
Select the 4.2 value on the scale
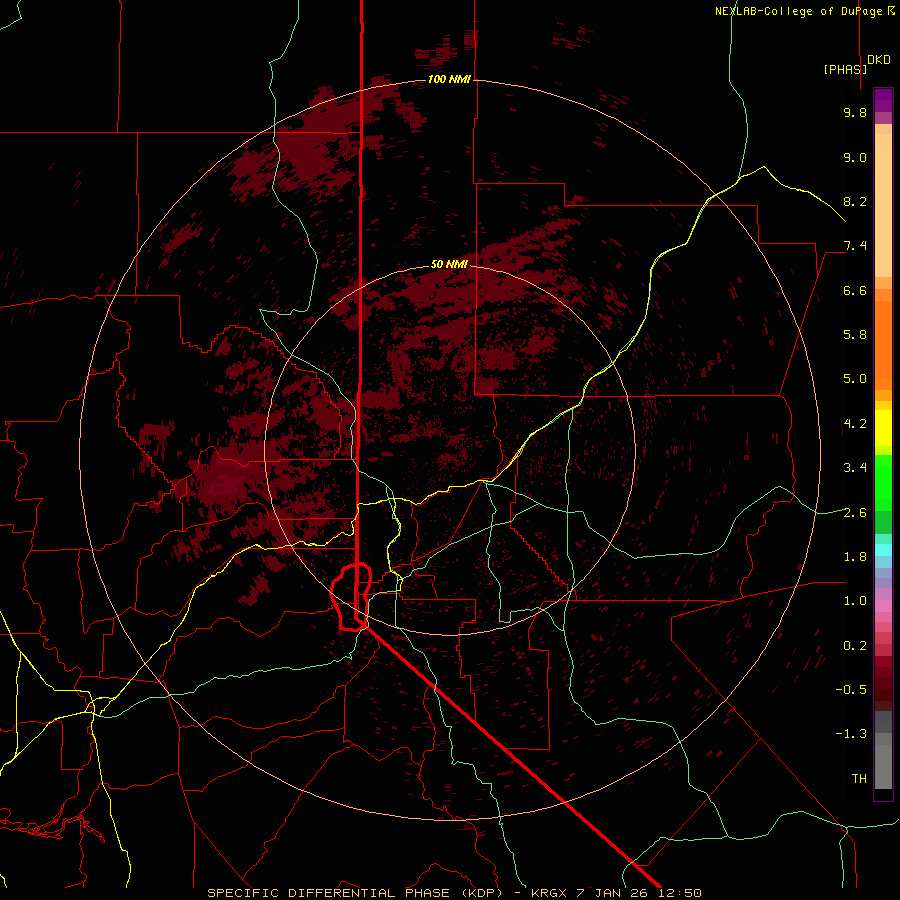pos(855,424)
